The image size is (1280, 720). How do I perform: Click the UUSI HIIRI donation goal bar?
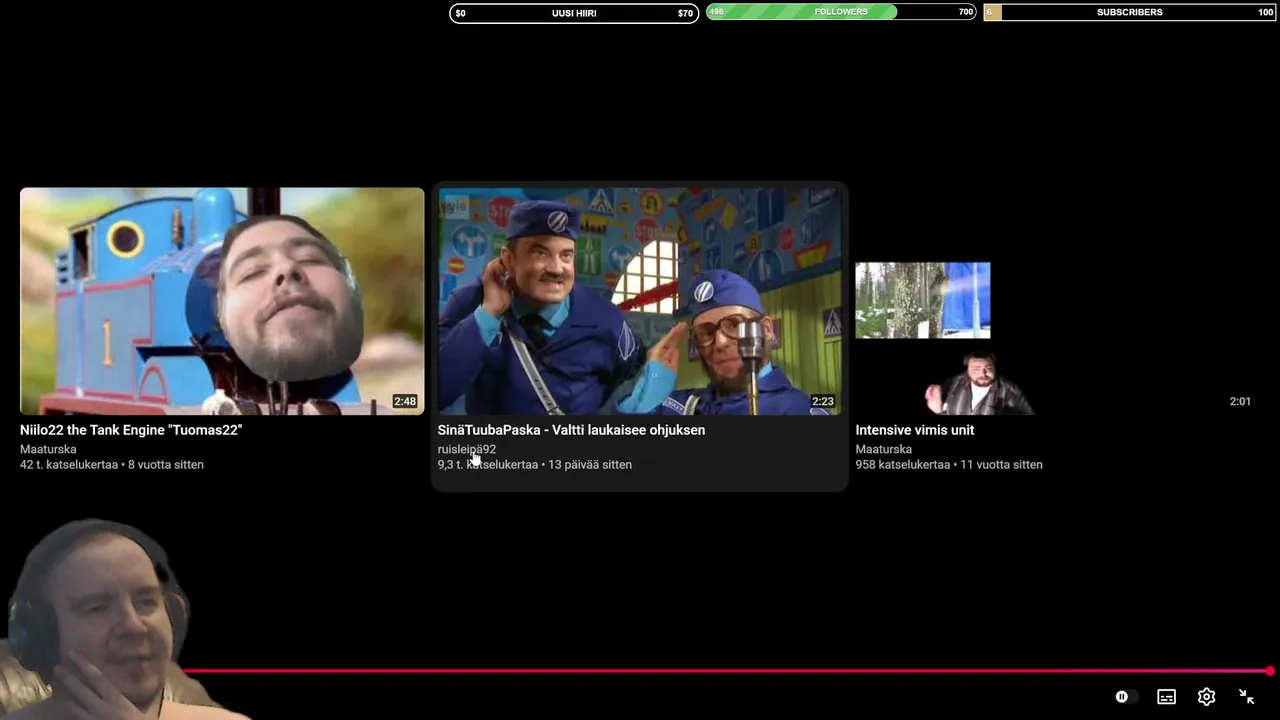click(x=574, y=13)
